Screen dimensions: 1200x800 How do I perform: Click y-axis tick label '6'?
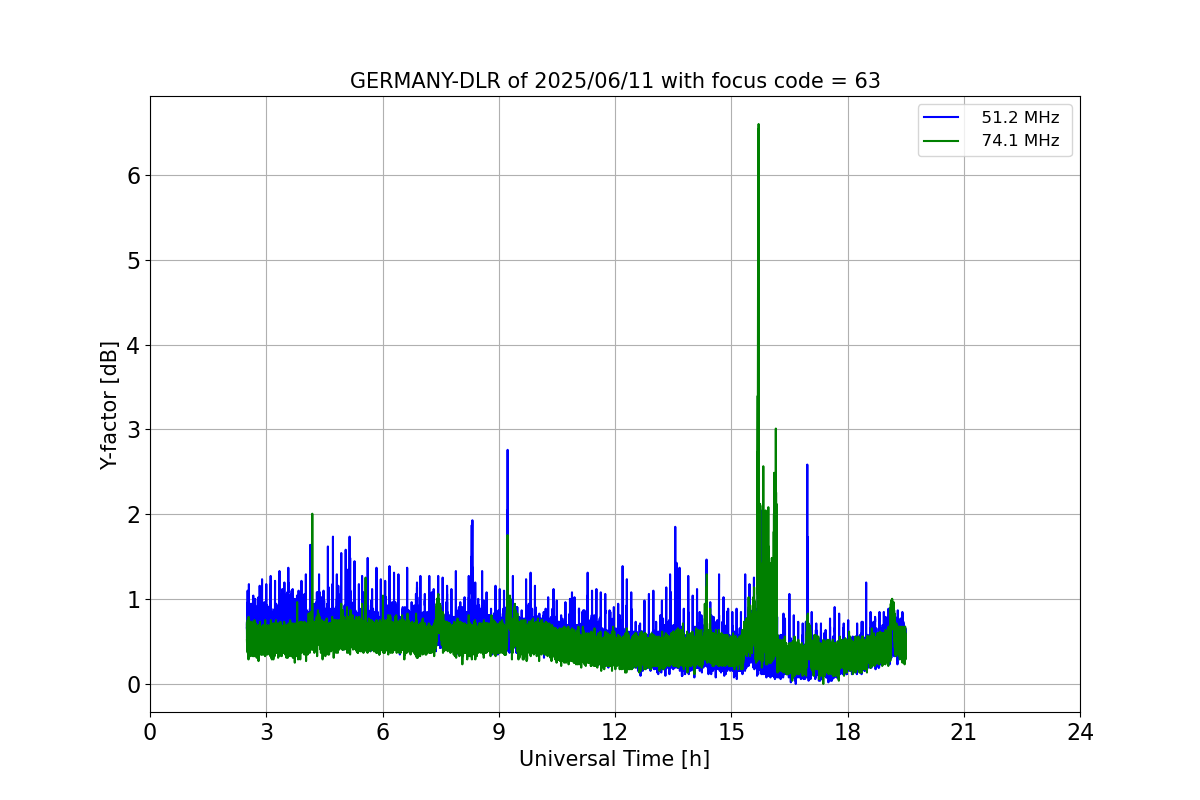[x=133, y=176]
